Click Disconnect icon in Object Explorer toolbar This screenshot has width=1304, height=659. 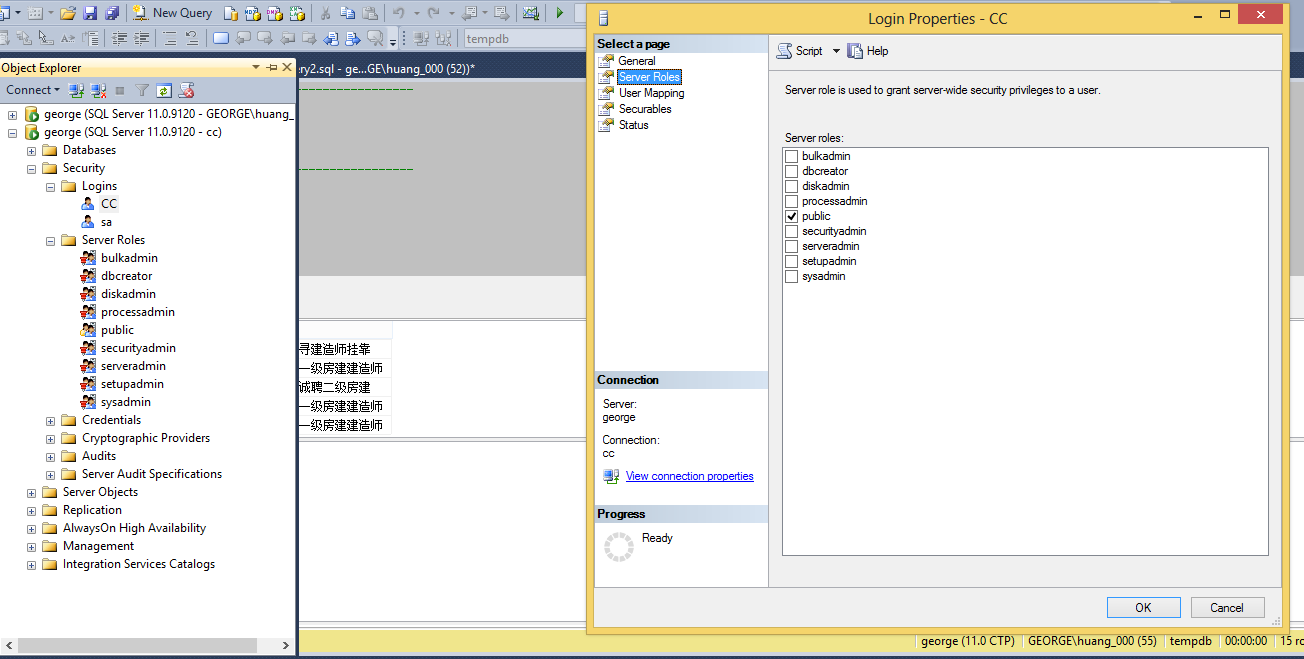coord(98,90)
